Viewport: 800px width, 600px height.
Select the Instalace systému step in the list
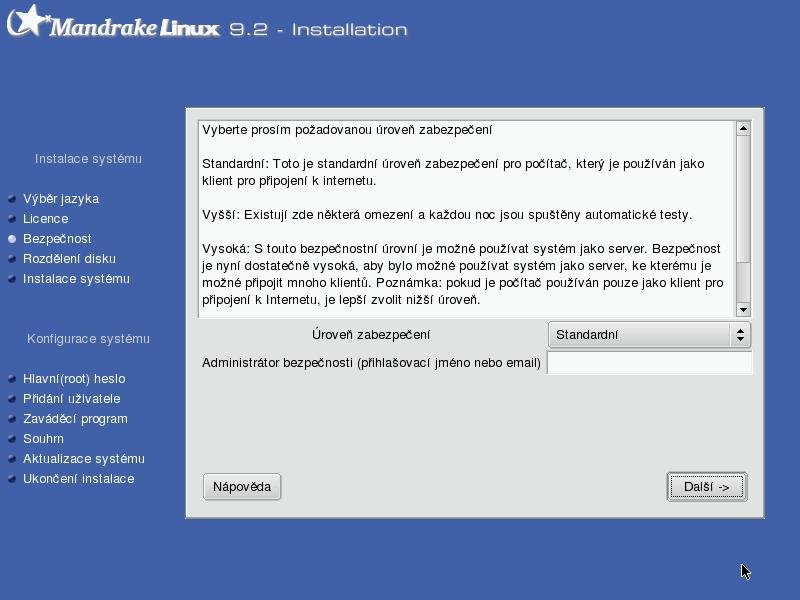[76, 279]
